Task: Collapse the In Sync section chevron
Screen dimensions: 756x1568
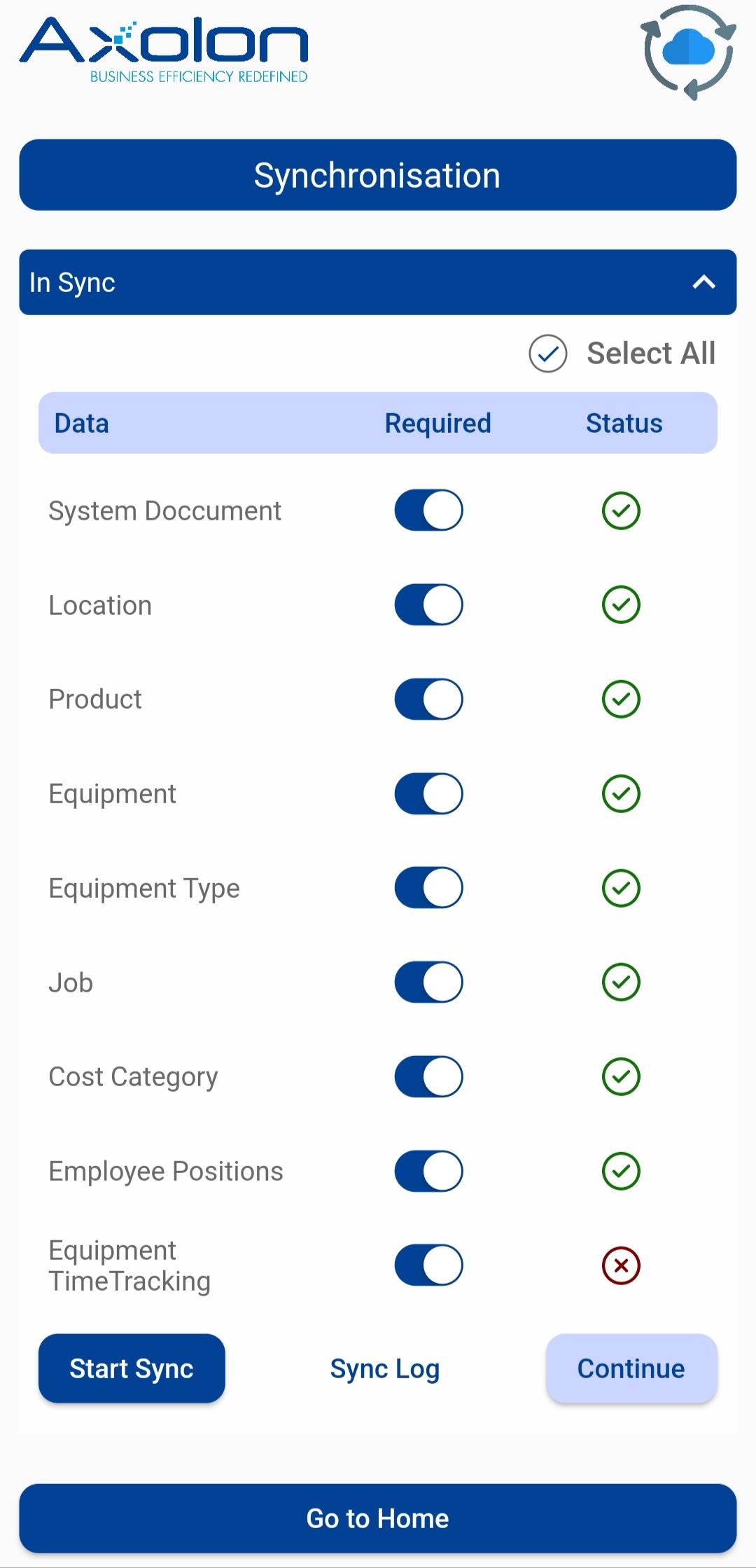Action: [703, 282]
